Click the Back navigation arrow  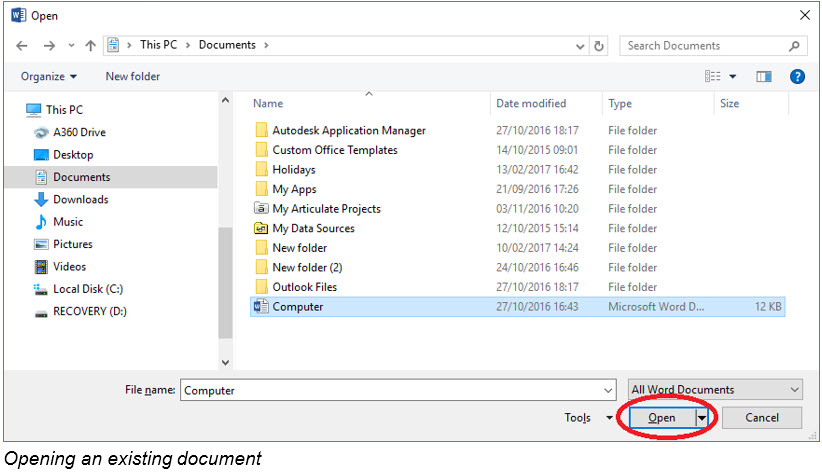coord(21,46)
